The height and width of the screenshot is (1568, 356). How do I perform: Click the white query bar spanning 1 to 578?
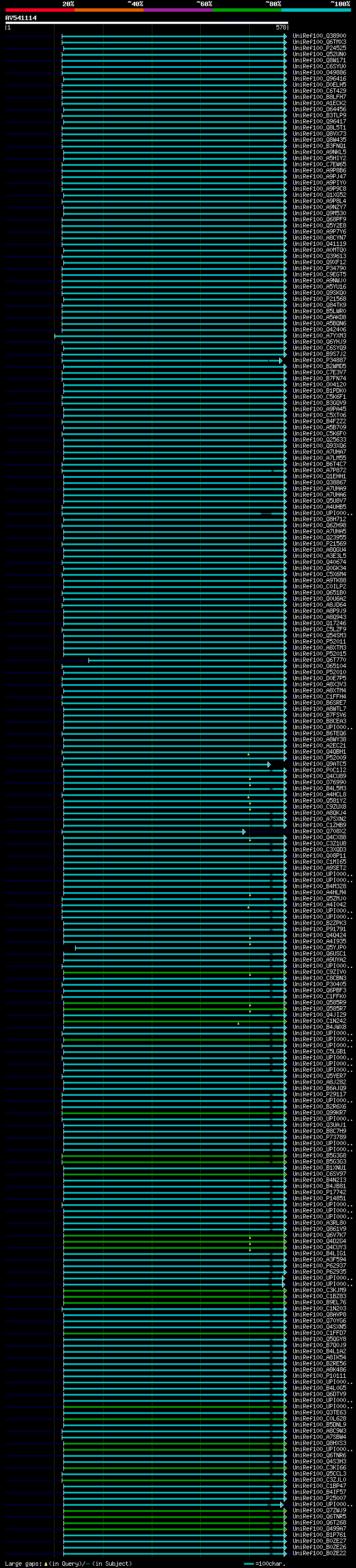147,23
